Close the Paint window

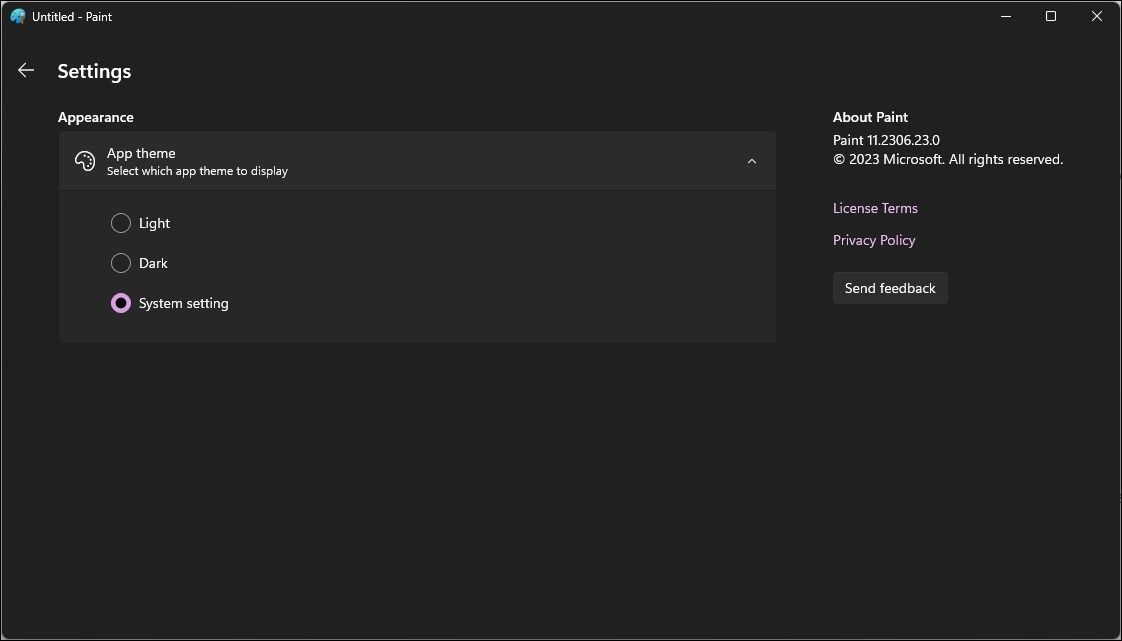[x=1096, y=16]
